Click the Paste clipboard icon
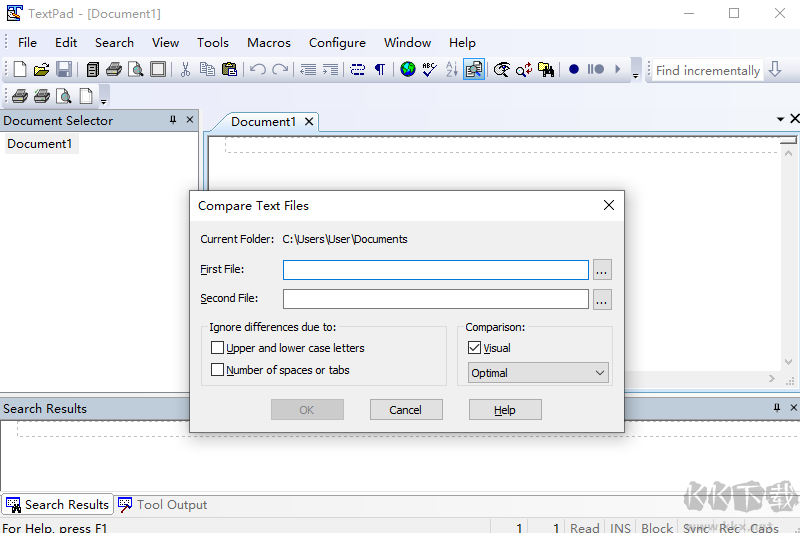The image size is (800, 533). tap(230, 69)
